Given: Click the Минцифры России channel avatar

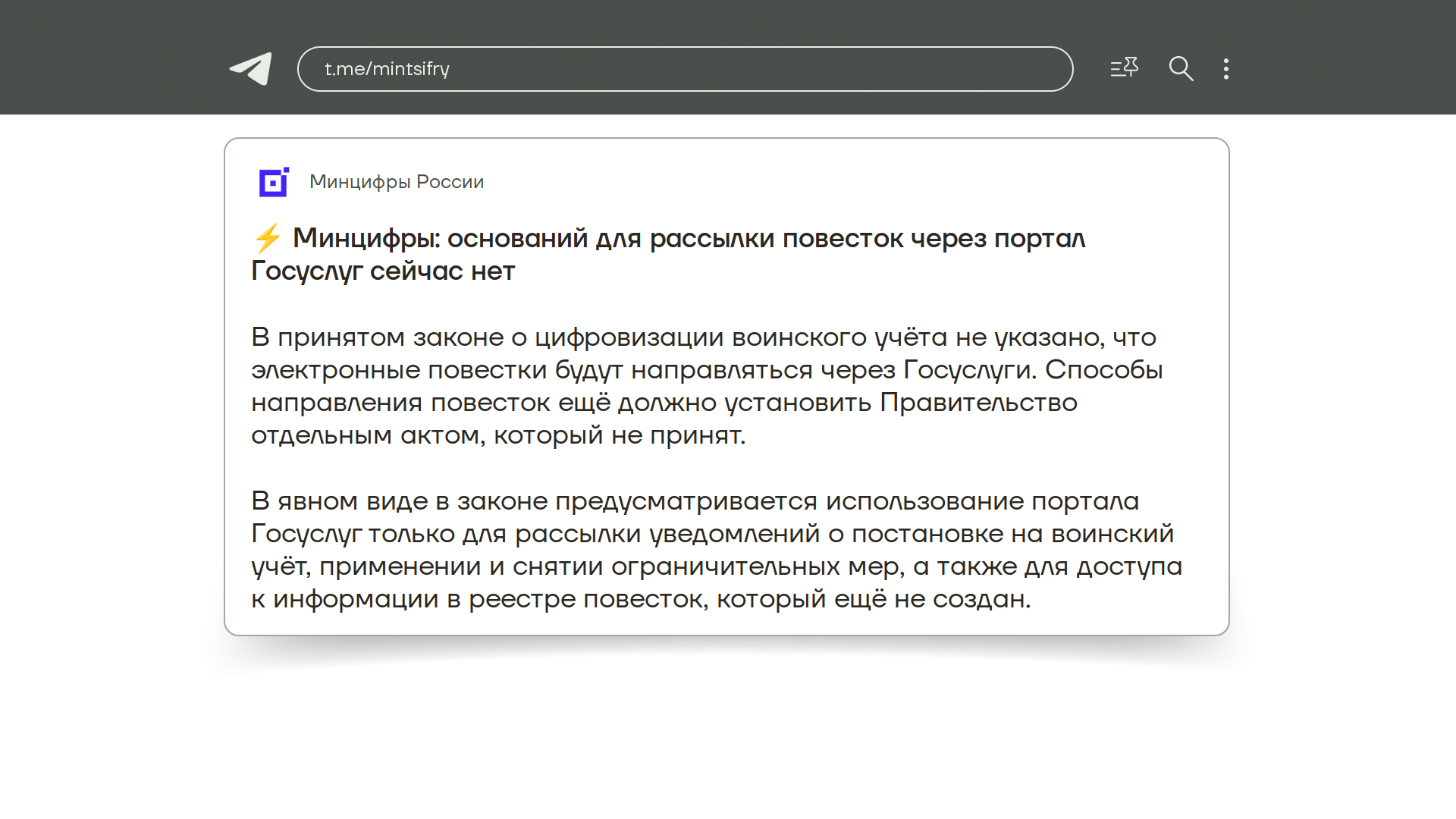Looking at the screenshot, I should (x=274, y=182).
